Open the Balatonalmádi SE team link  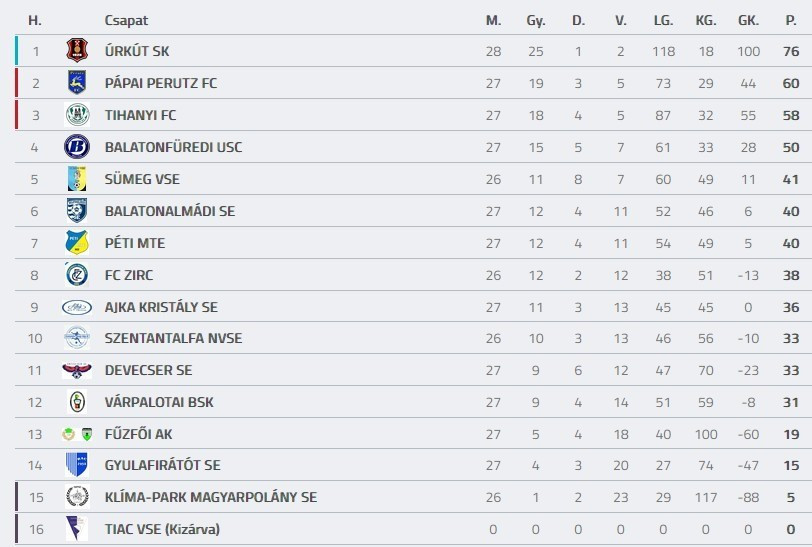point(169,211)
